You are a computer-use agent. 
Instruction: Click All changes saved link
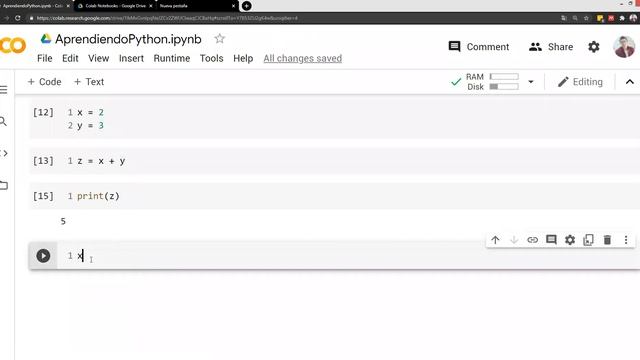tap(302, 58)
